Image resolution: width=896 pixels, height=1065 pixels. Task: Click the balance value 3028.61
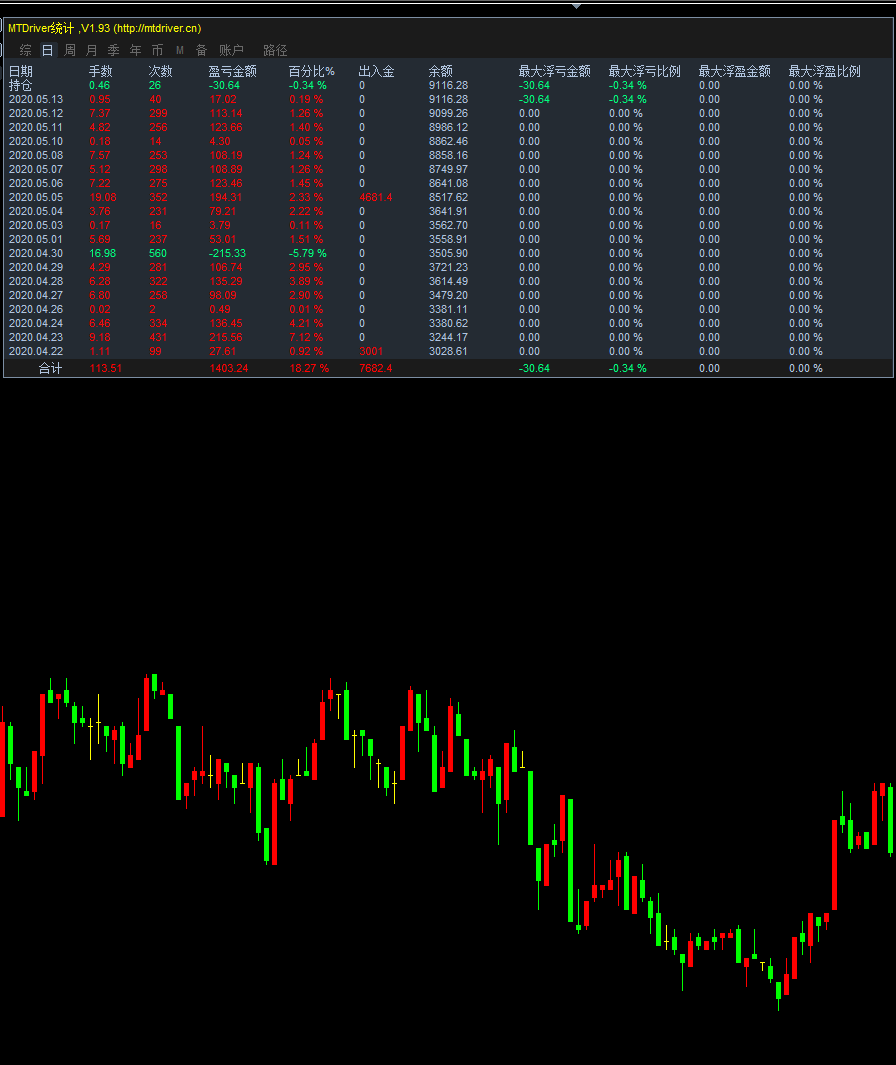click(448, 351)
